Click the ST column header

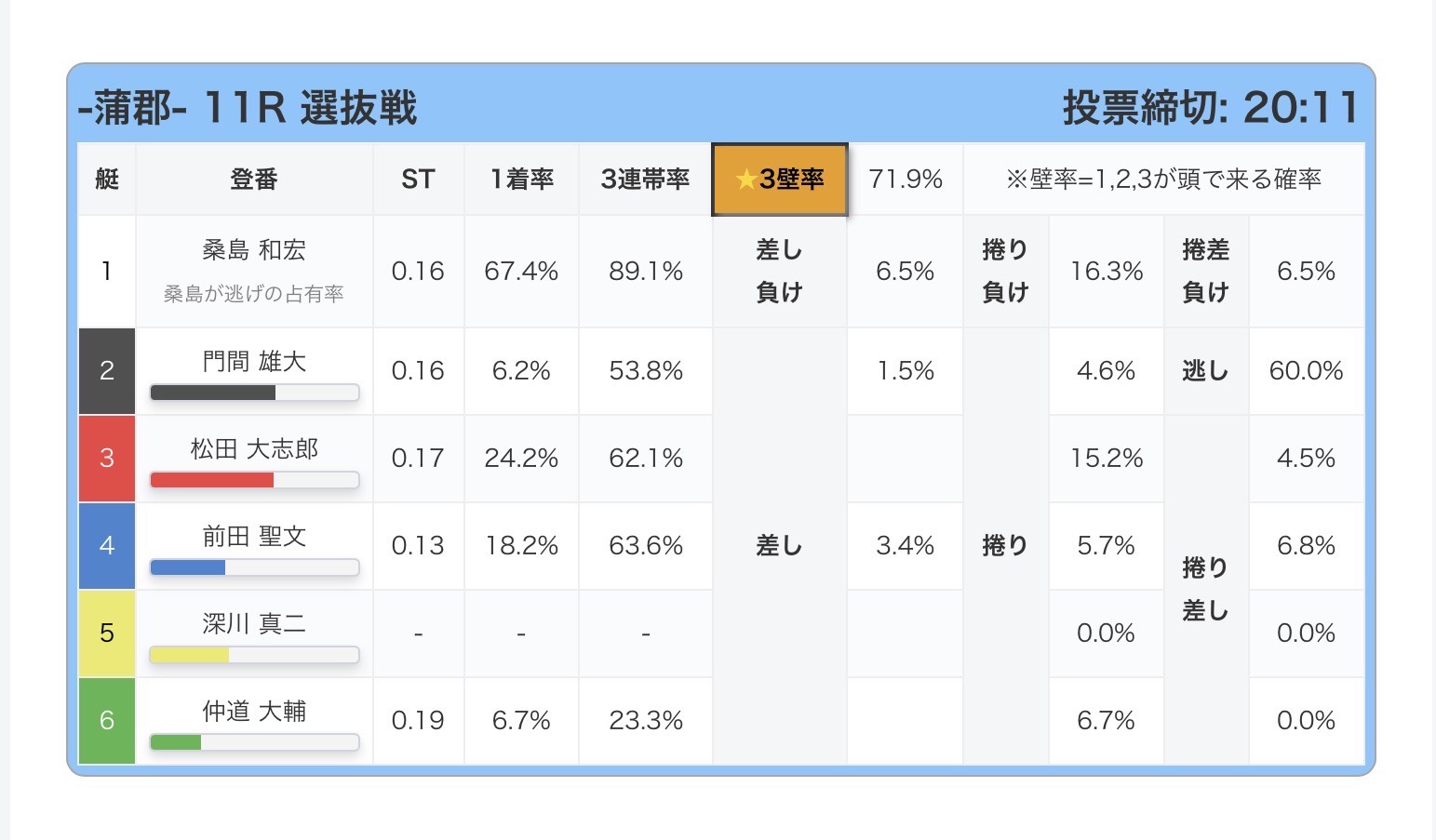418,180
